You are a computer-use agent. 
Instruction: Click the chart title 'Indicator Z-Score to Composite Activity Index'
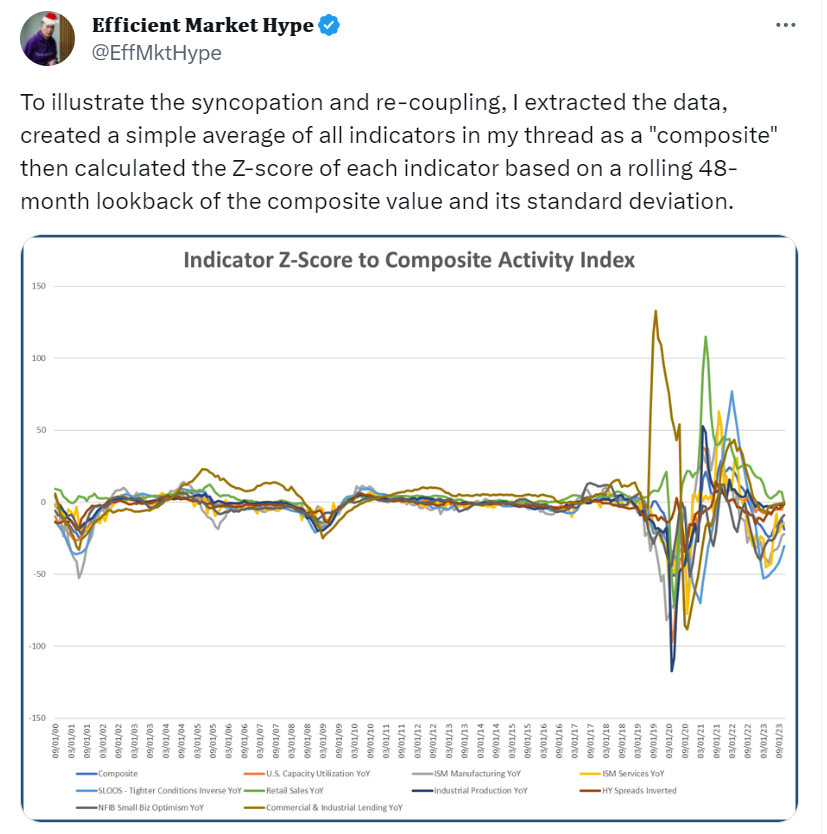pyautogui.click(x=409, y=261)
